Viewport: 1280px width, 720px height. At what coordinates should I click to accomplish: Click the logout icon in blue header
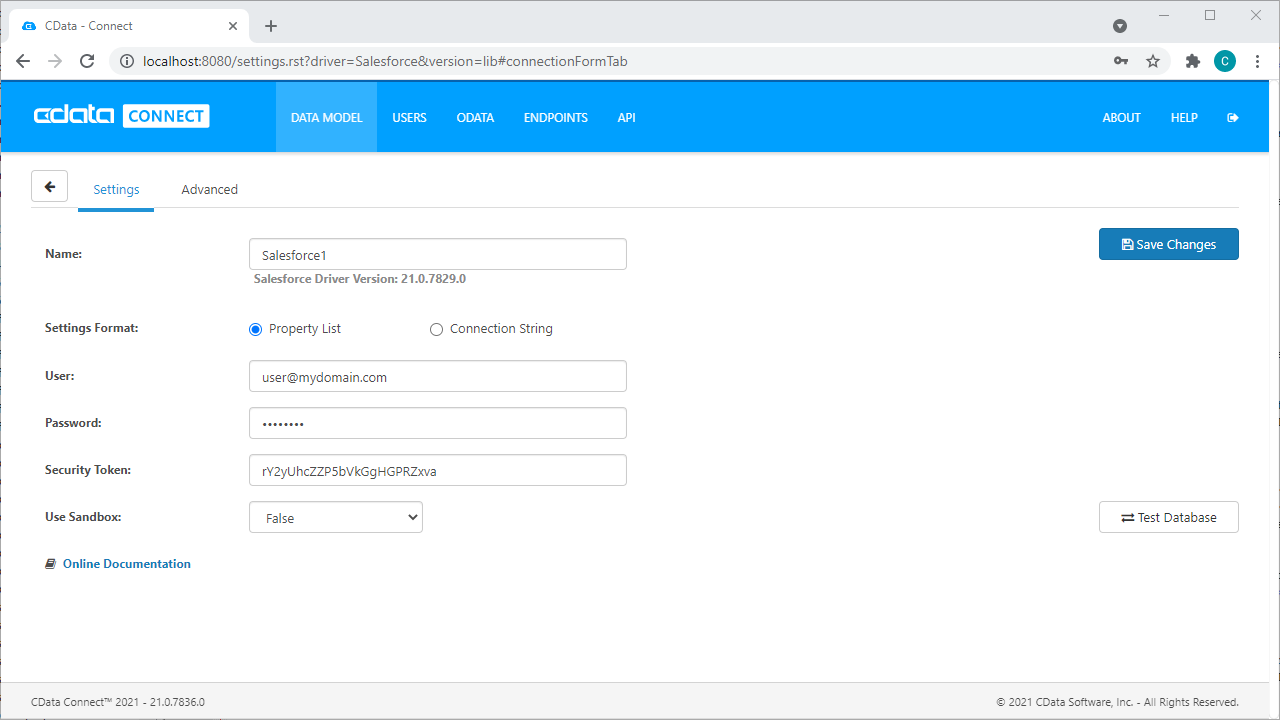(x=1232, y=118)
